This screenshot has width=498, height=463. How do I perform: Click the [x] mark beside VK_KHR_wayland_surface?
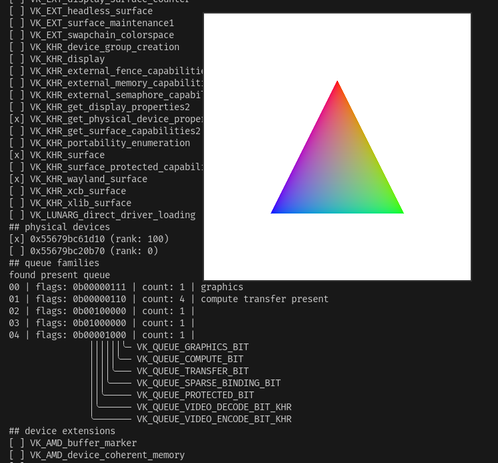[x=17, y=179]
